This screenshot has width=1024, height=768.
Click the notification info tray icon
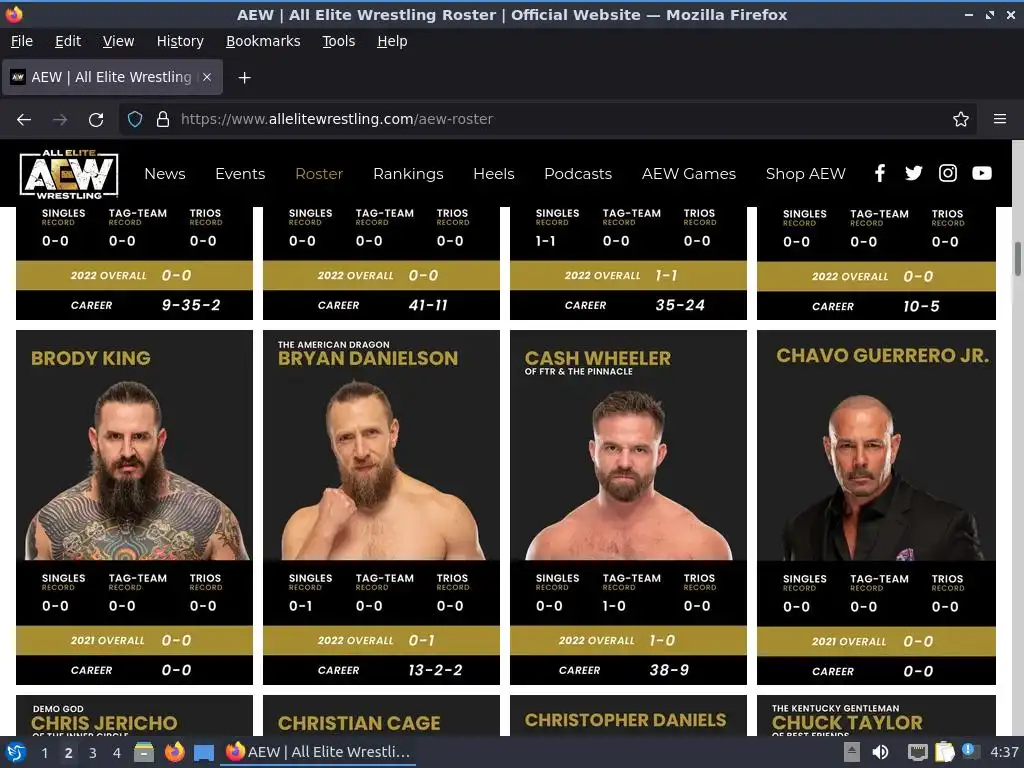pyautogui.click(x=970, y=751)
